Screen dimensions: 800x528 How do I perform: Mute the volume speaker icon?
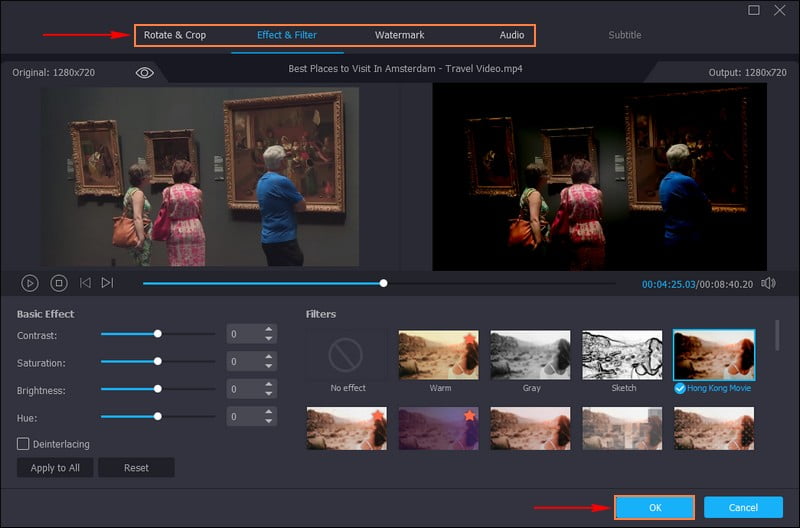pos(768,283)
